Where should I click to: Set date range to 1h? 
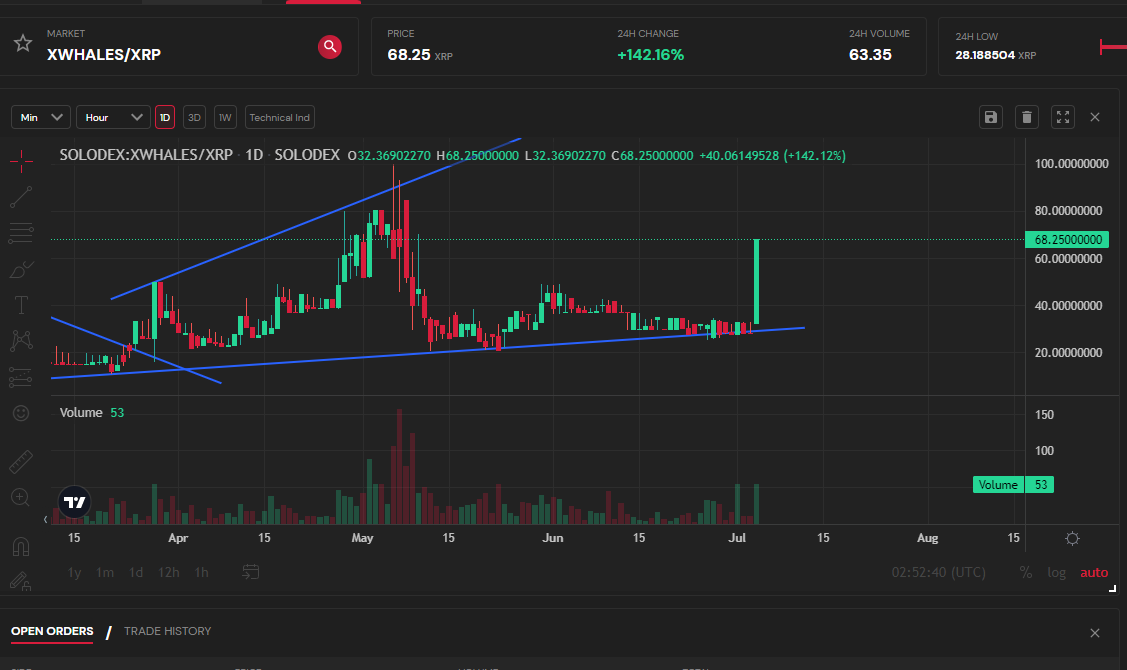[x=202, y=572]
